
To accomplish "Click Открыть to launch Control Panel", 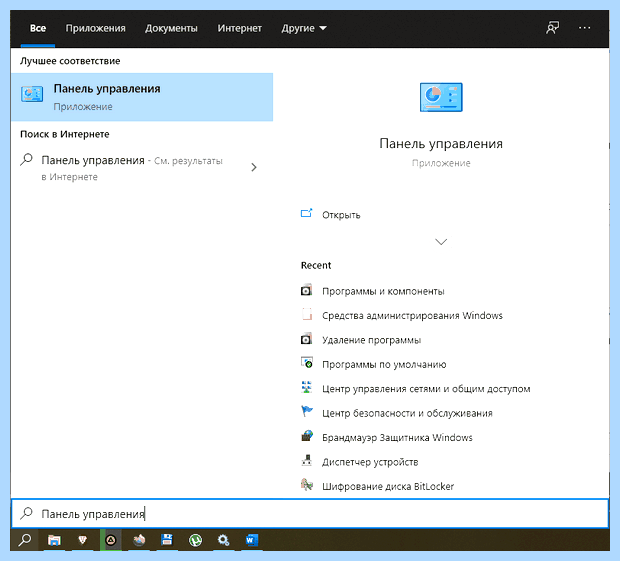I will pyautogui.click(x=341, y=215).
